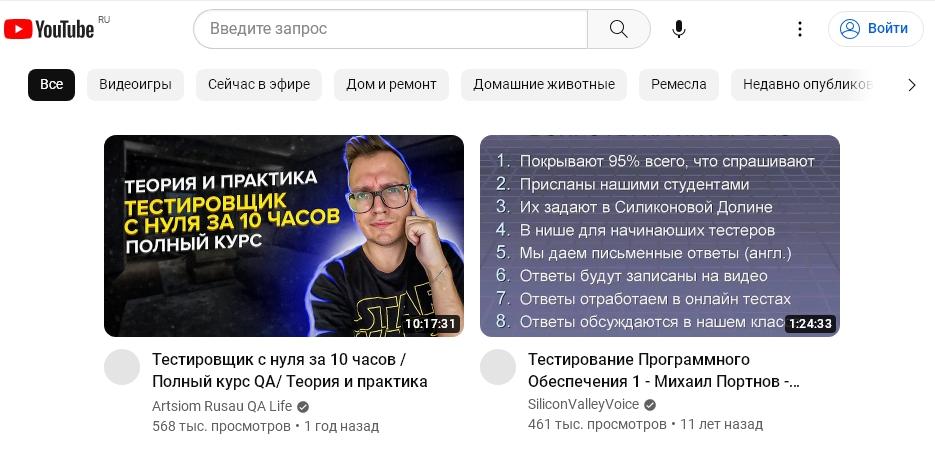Open Тестировщик с нуля video thumbnail

point(284,236)
